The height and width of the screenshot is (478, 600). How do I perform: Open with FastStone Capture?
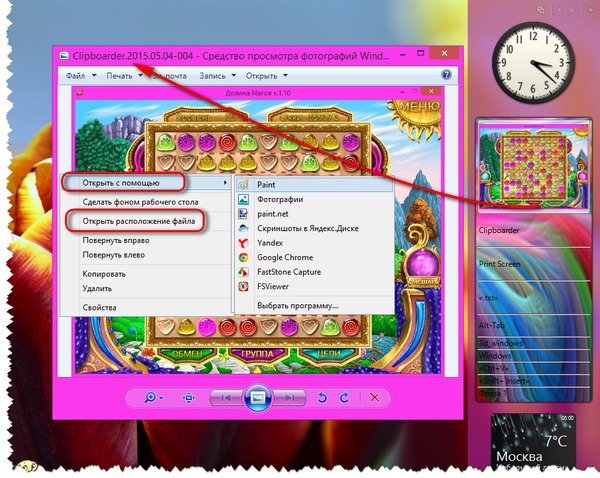pos(315,272)
